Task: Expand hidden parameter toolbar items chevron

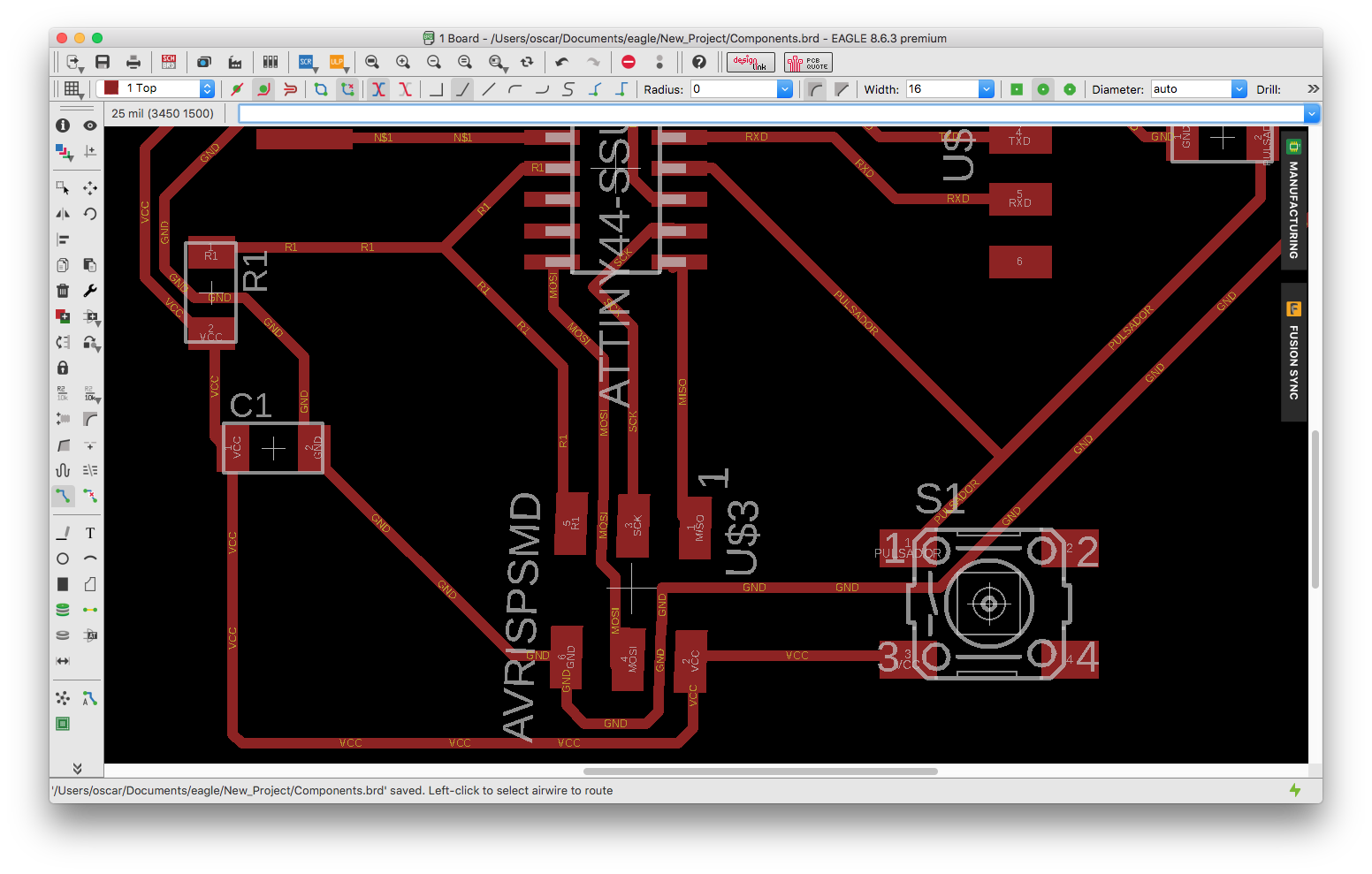Action: pyautogui.click(x=1313, y=89)
